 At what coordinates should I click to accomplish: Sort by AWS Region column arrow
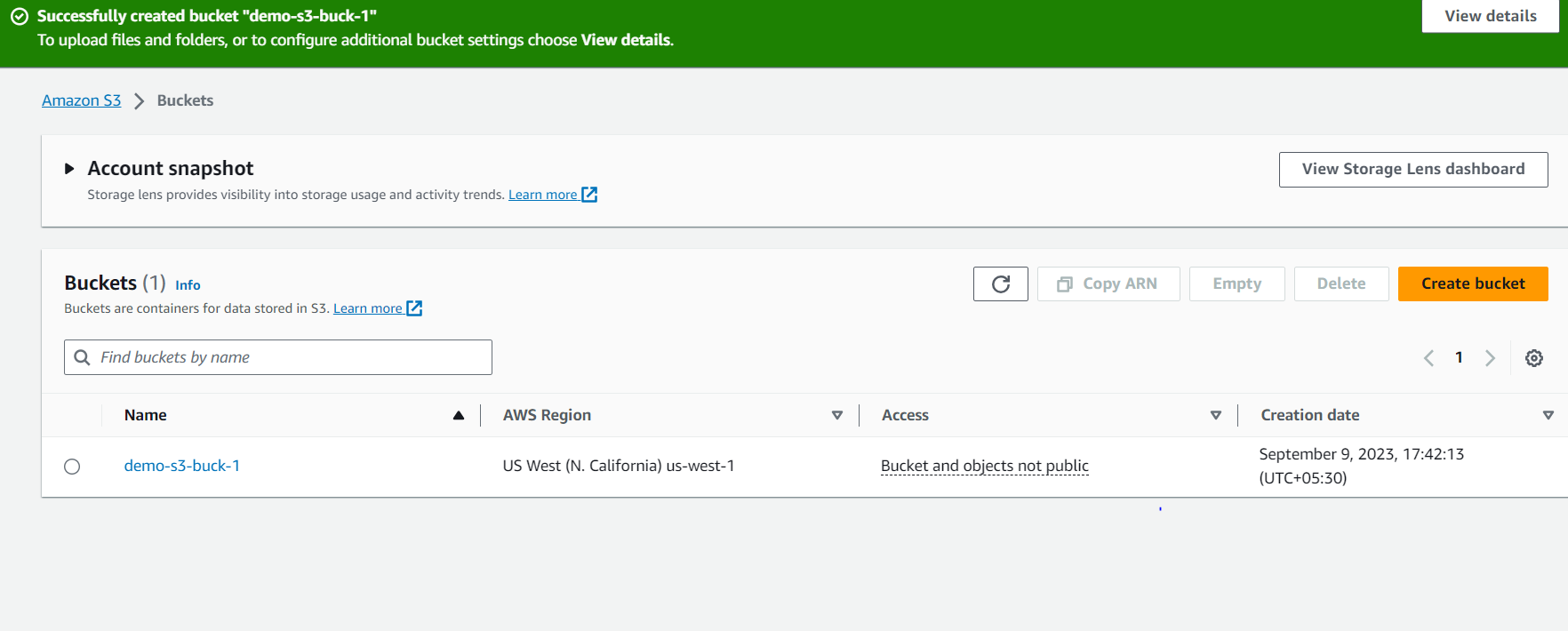[x=837, y=415]
